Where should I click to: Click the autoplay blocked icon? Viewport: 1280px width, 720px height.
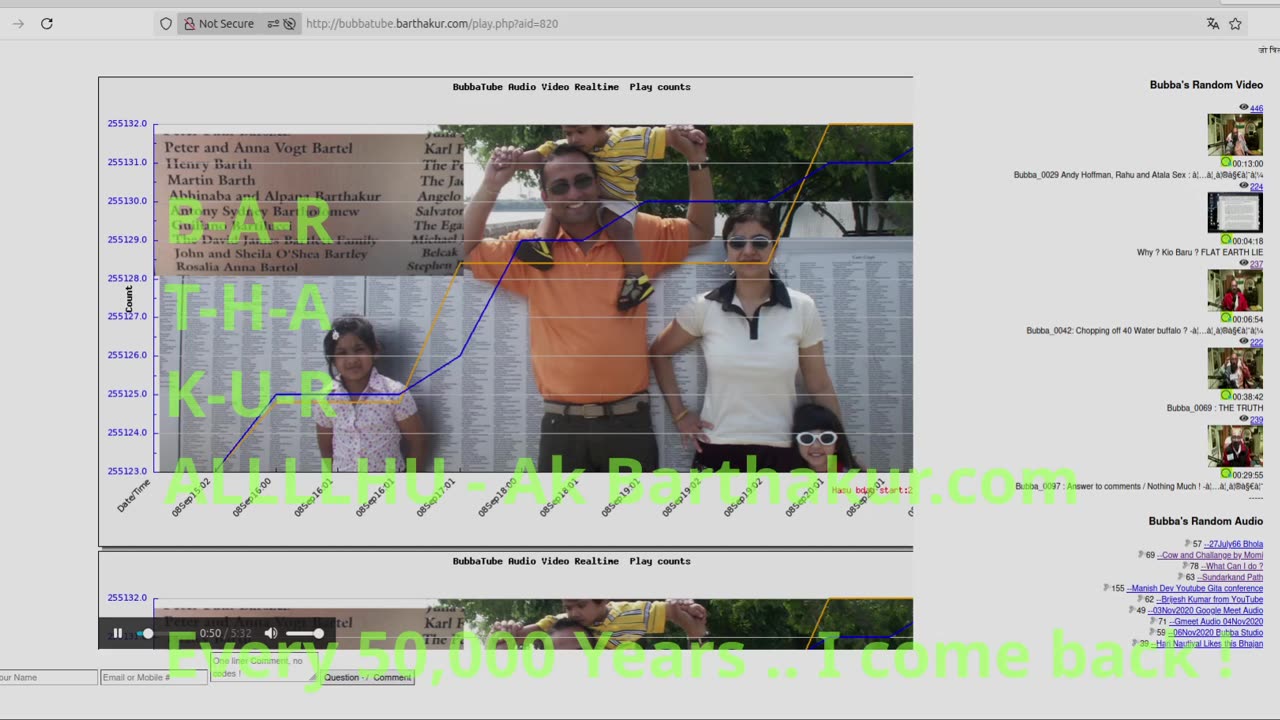click(x=290, y=23)
